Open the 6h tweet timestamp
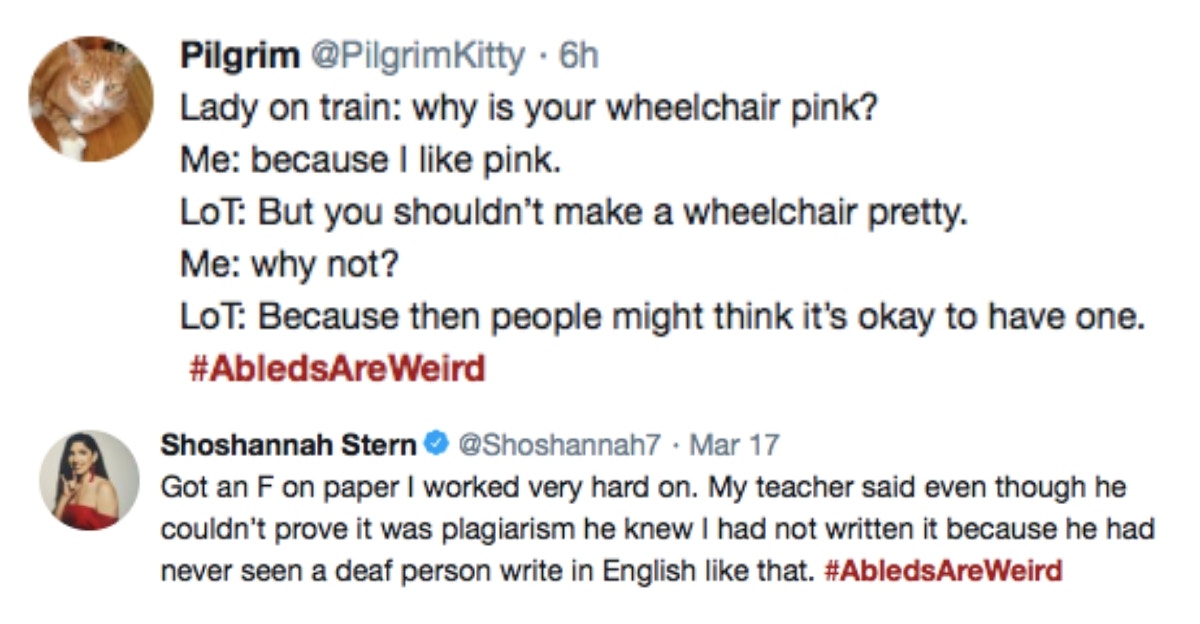 (579, 57)
